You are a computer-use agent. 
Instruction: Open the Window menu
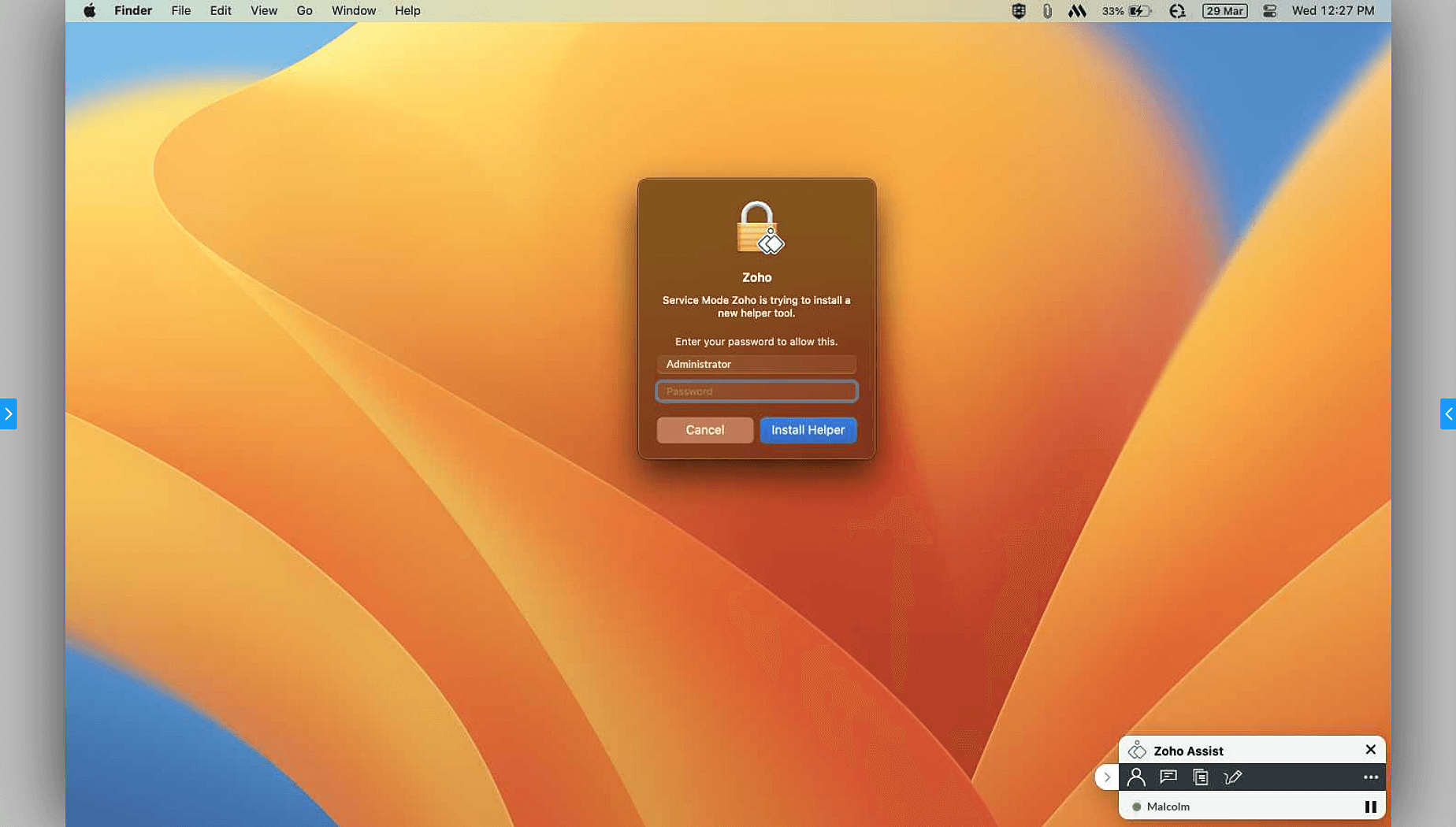[353, 10]
